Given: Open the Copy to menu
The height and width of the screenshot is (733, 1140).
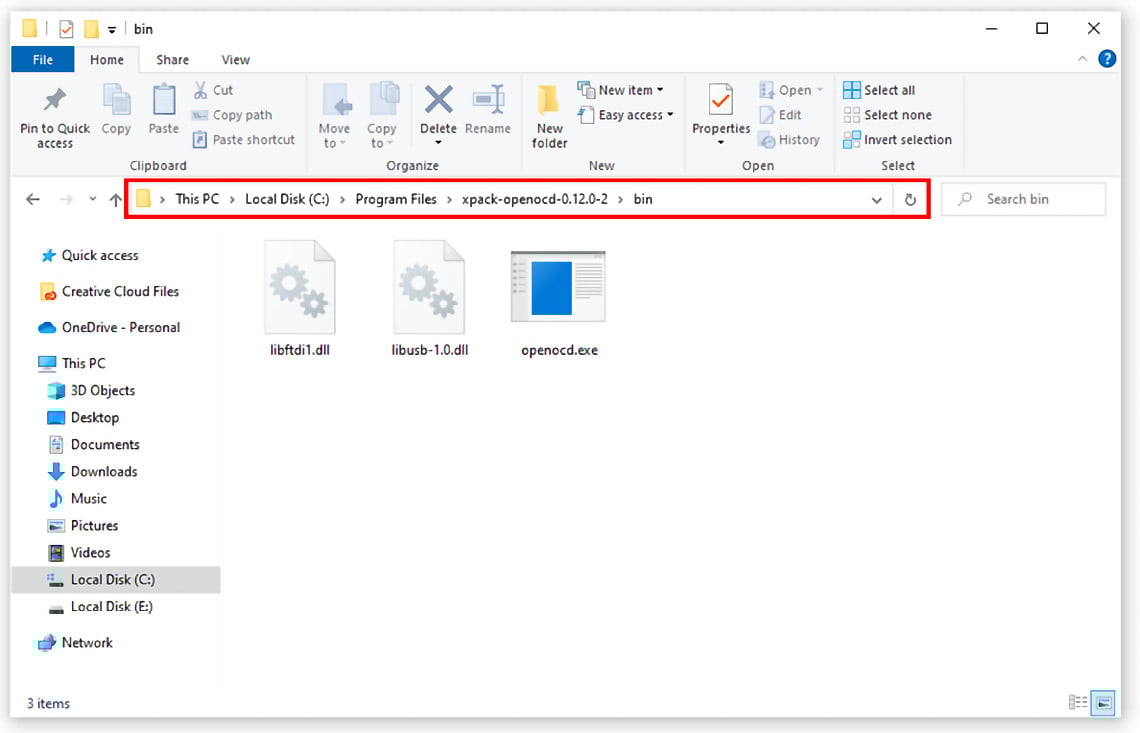Looking at the screenshot, I should click(382, 116).
